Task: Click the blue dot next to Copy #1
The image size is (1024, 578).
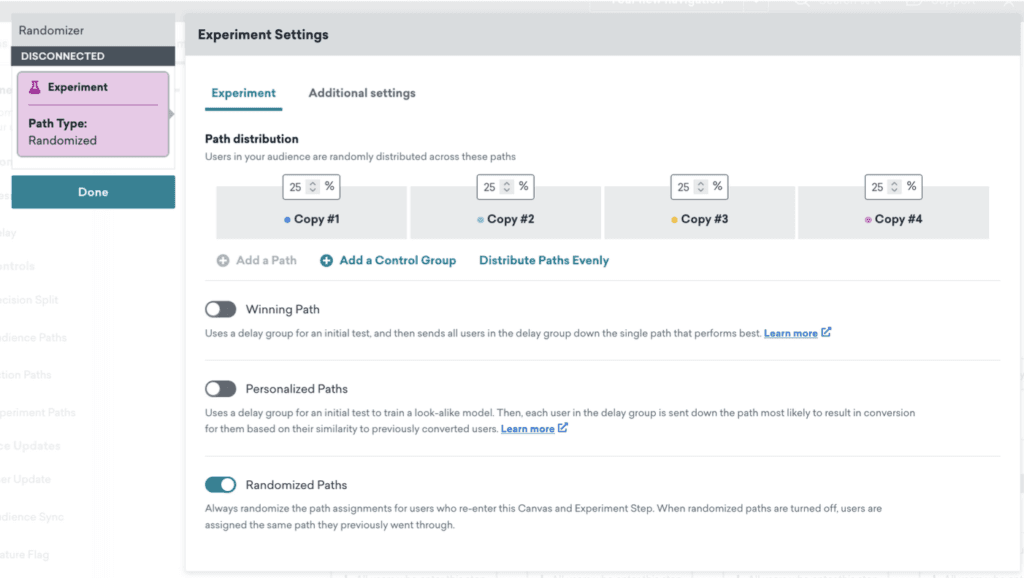Action: point(288,220)
